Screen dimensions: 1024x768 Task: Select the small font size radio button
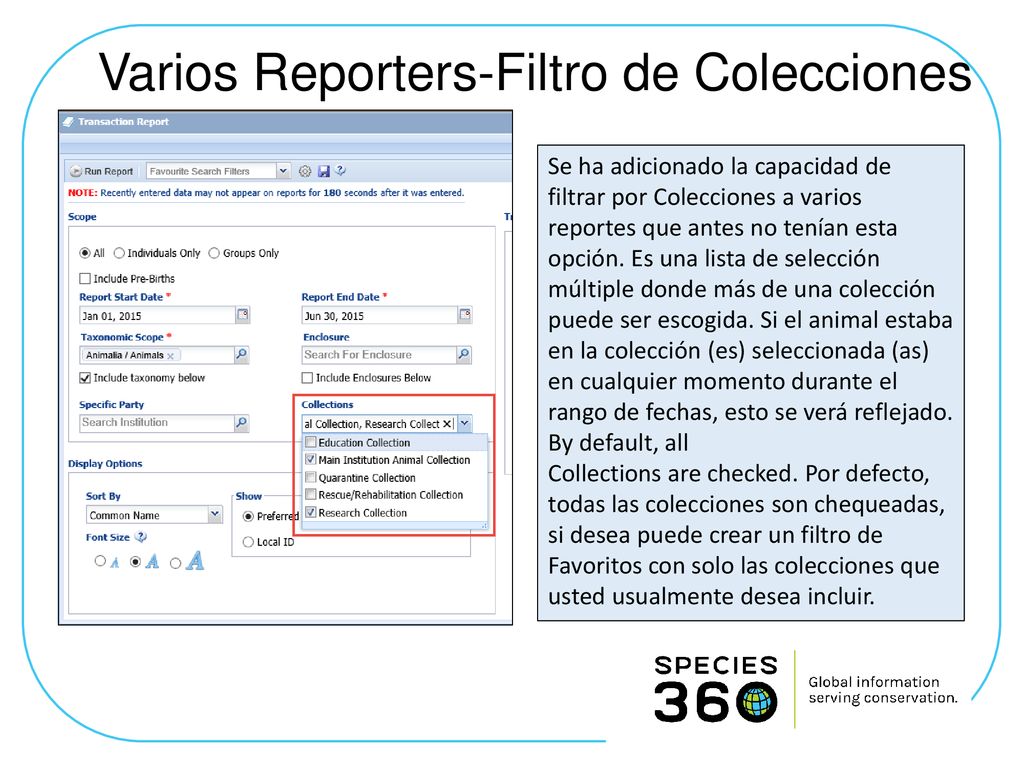(x=100, y=560)
